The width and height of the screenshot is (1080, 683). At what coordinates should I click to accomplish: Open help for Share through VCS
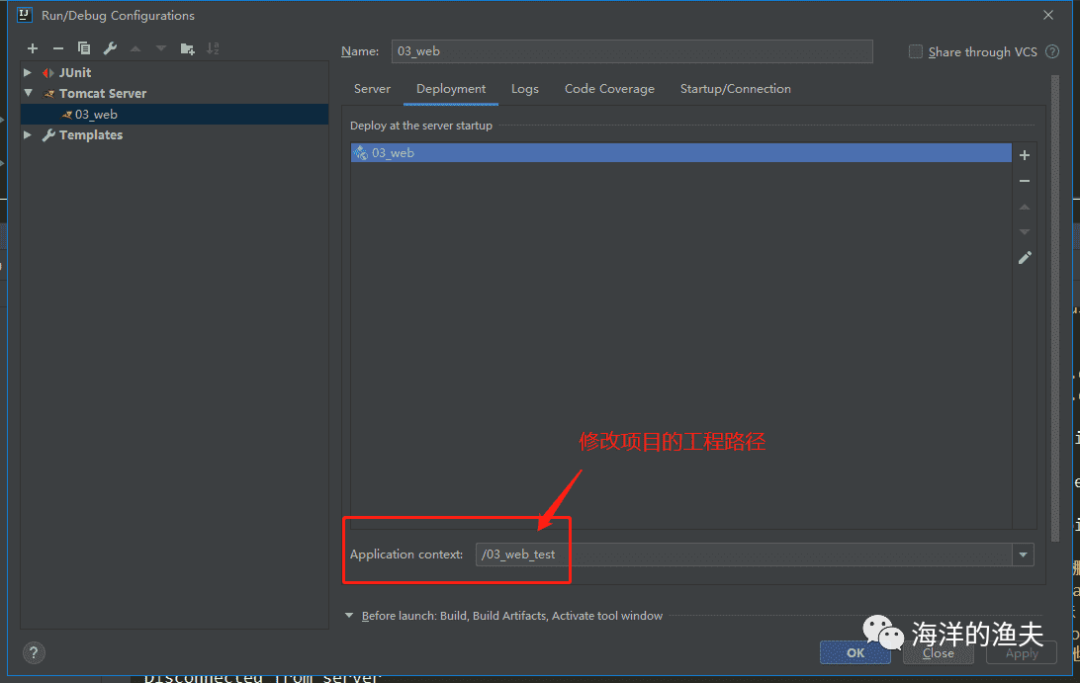coord(1052,52)
